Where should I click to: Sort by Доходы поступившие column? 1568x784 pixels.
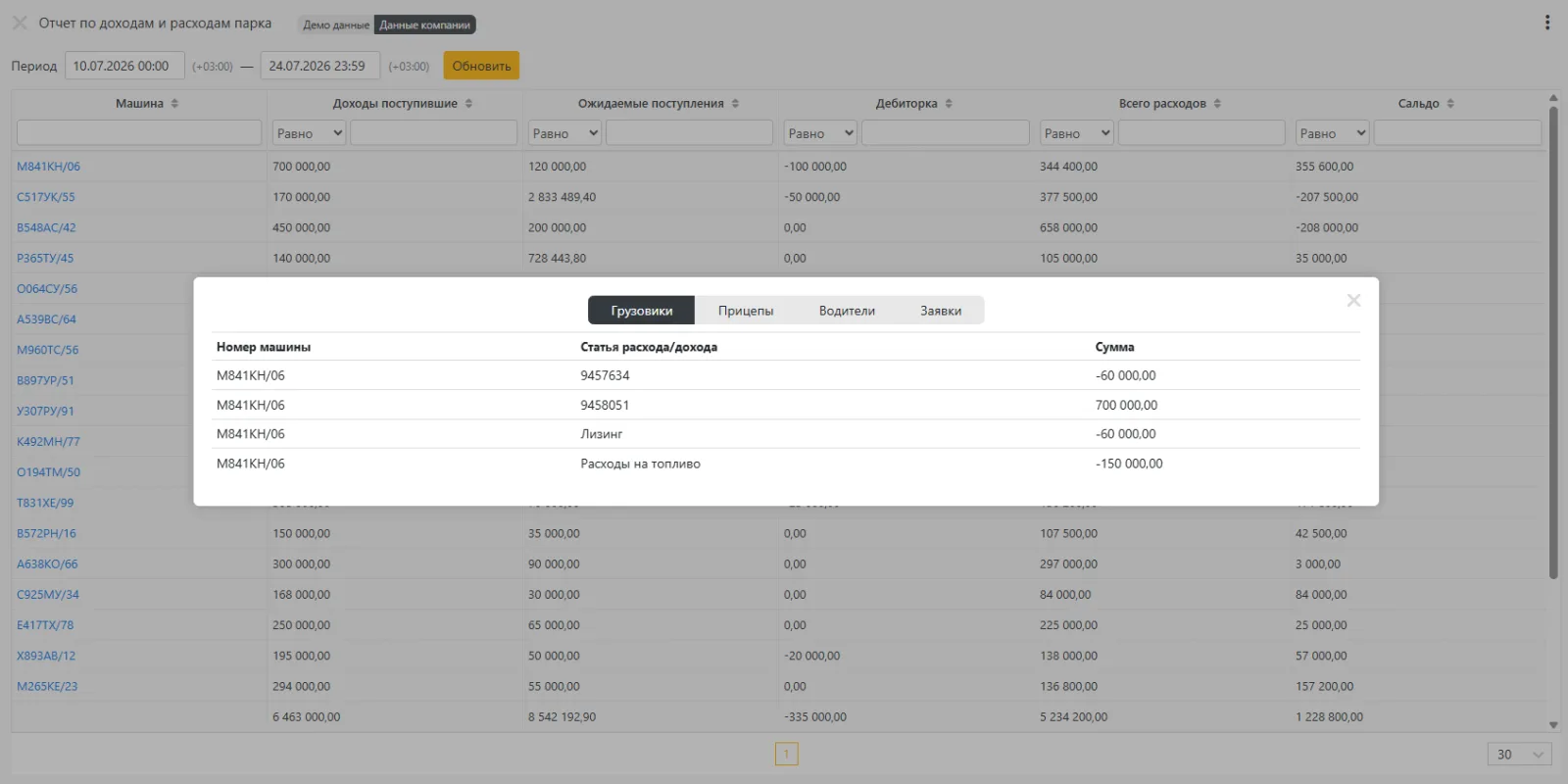point(468,104)
